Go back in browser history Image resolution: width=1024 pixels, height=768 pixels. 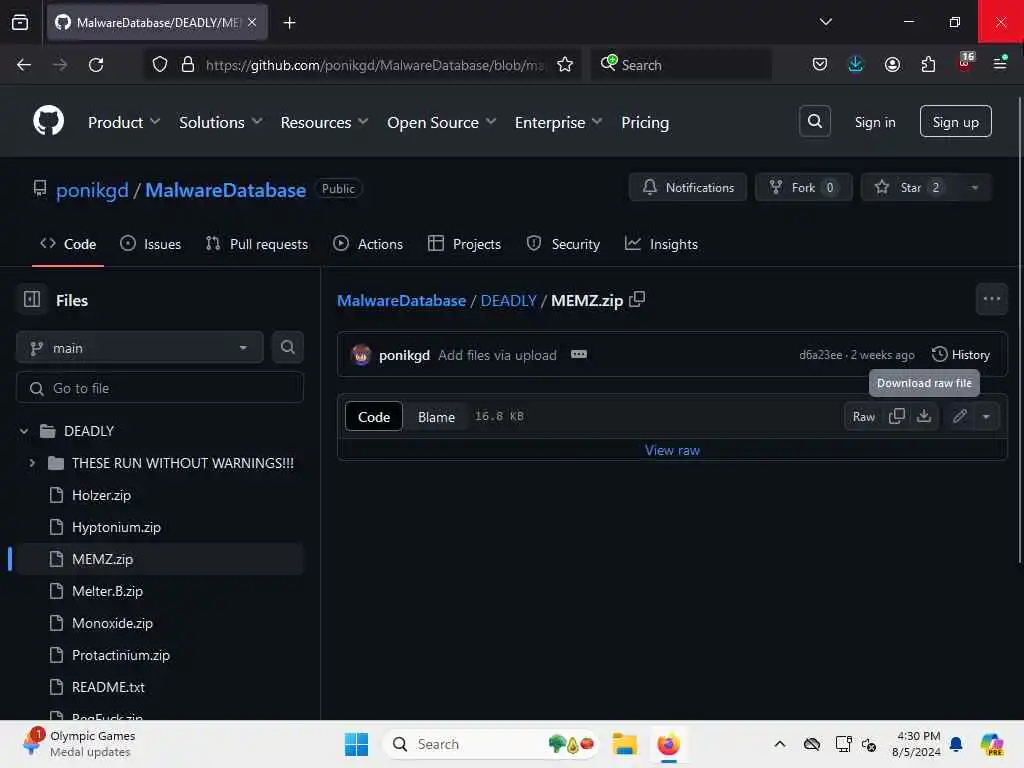[x=24, y=65]
